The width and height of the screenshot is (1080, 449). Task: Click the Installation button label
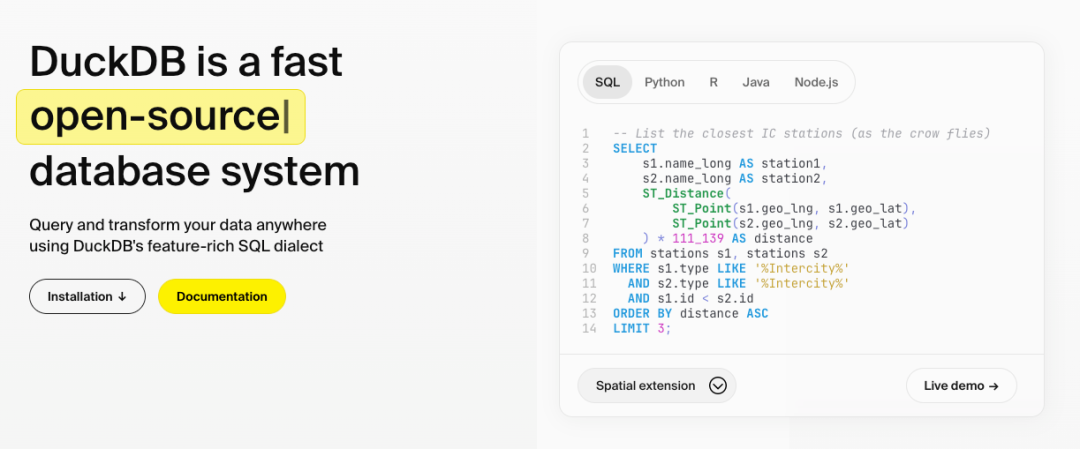81,297
